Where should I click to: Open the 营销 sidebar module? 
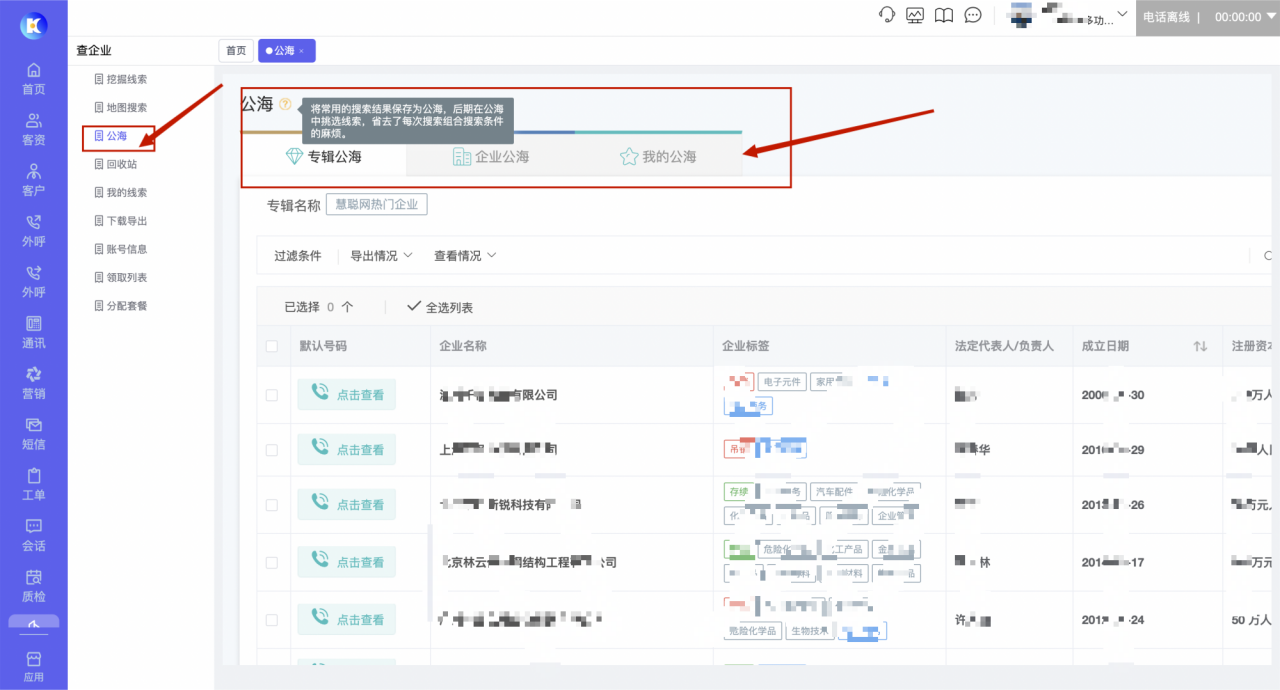(x=34, y=383)
